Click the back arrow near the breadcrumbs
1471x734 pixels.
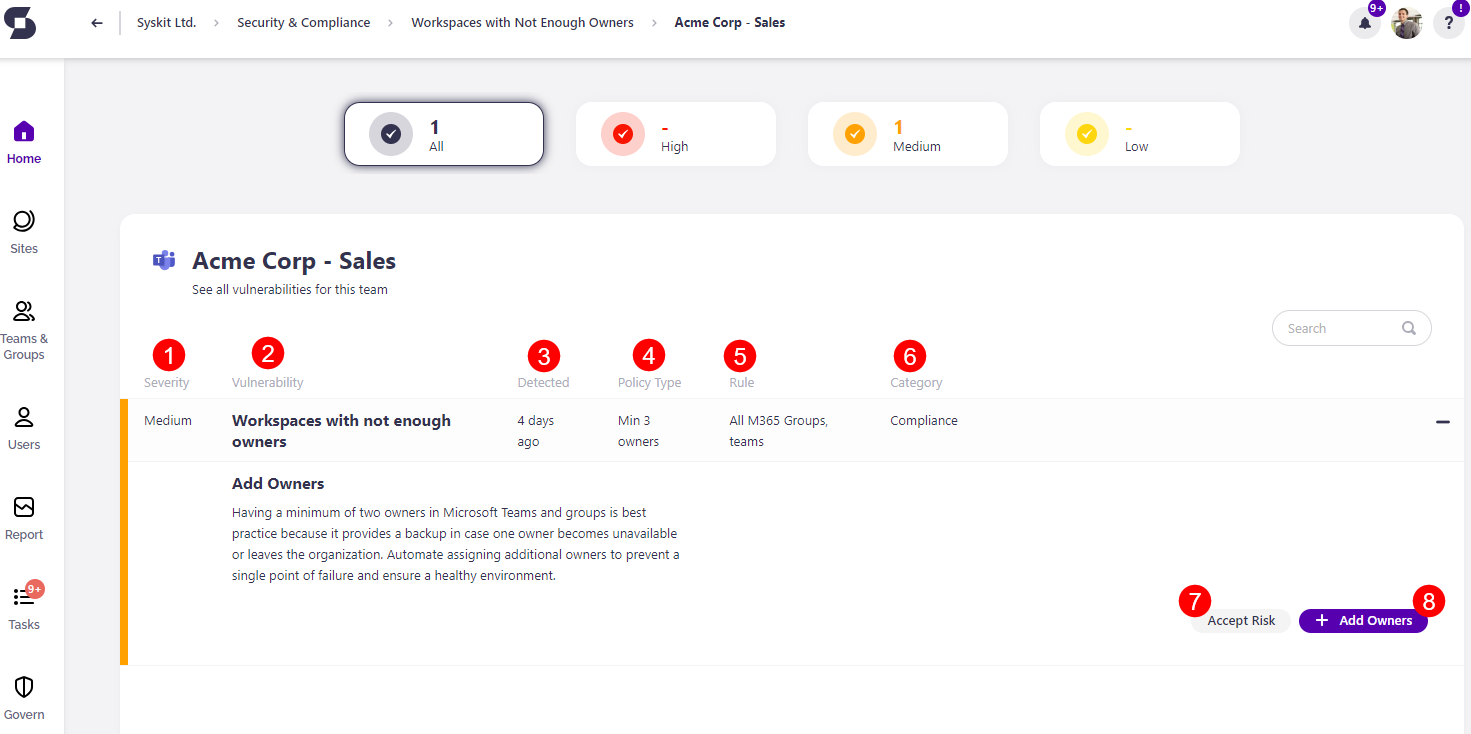click(x=96, y=22)
